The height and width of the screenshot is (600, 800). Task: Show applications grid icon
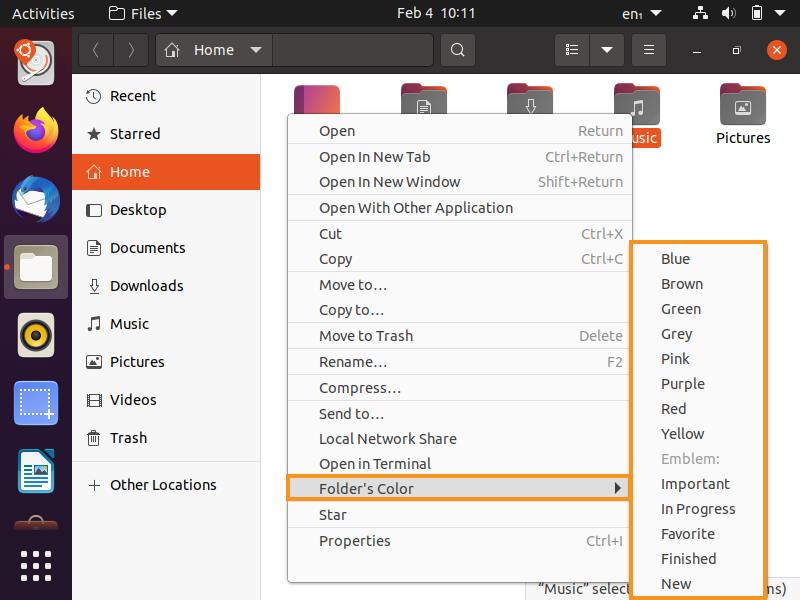pos(36,565)
